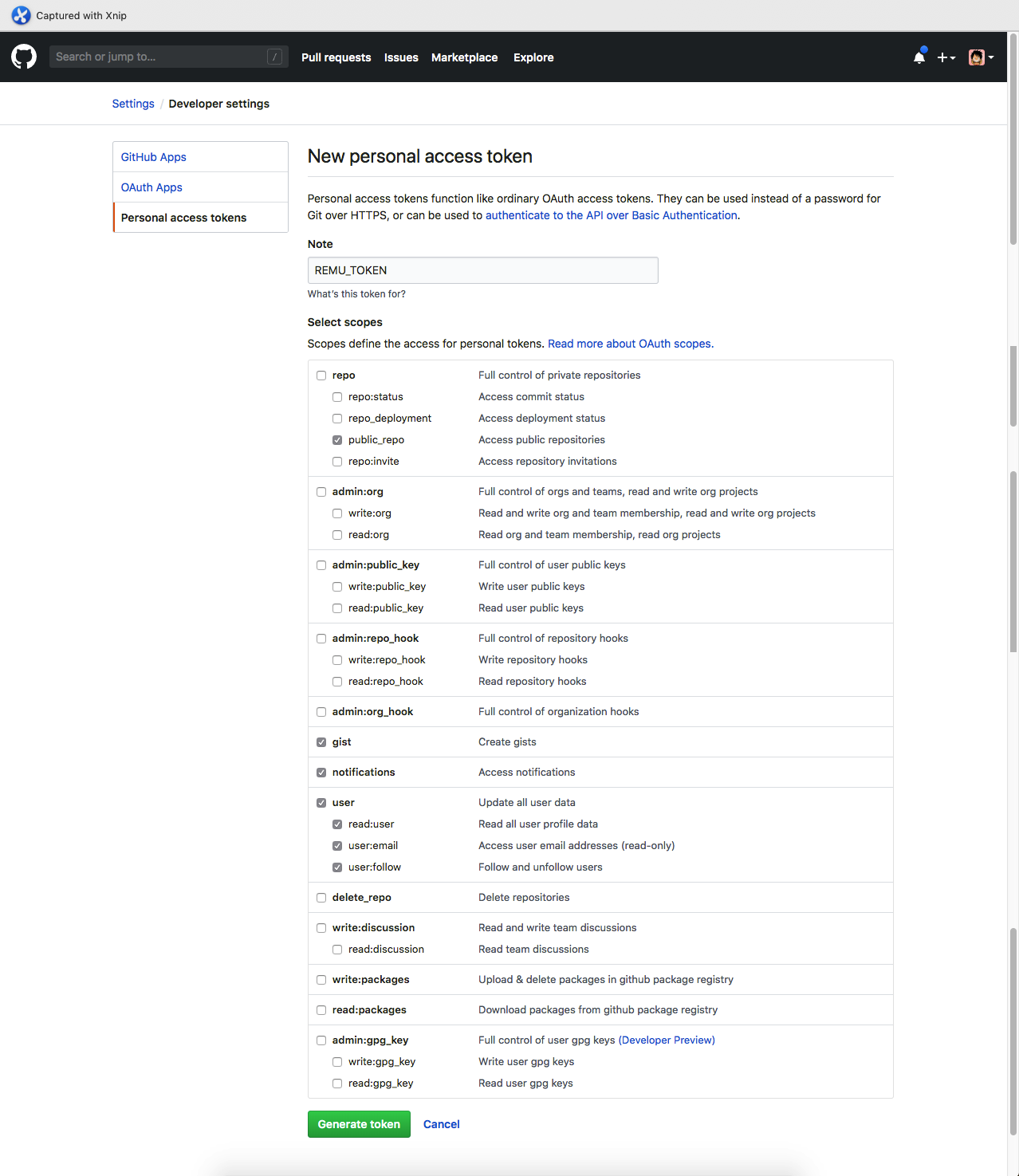Open the Developer Preview link
This screenshot has width=1019, height=1176.
click(x=667, y=1040)
